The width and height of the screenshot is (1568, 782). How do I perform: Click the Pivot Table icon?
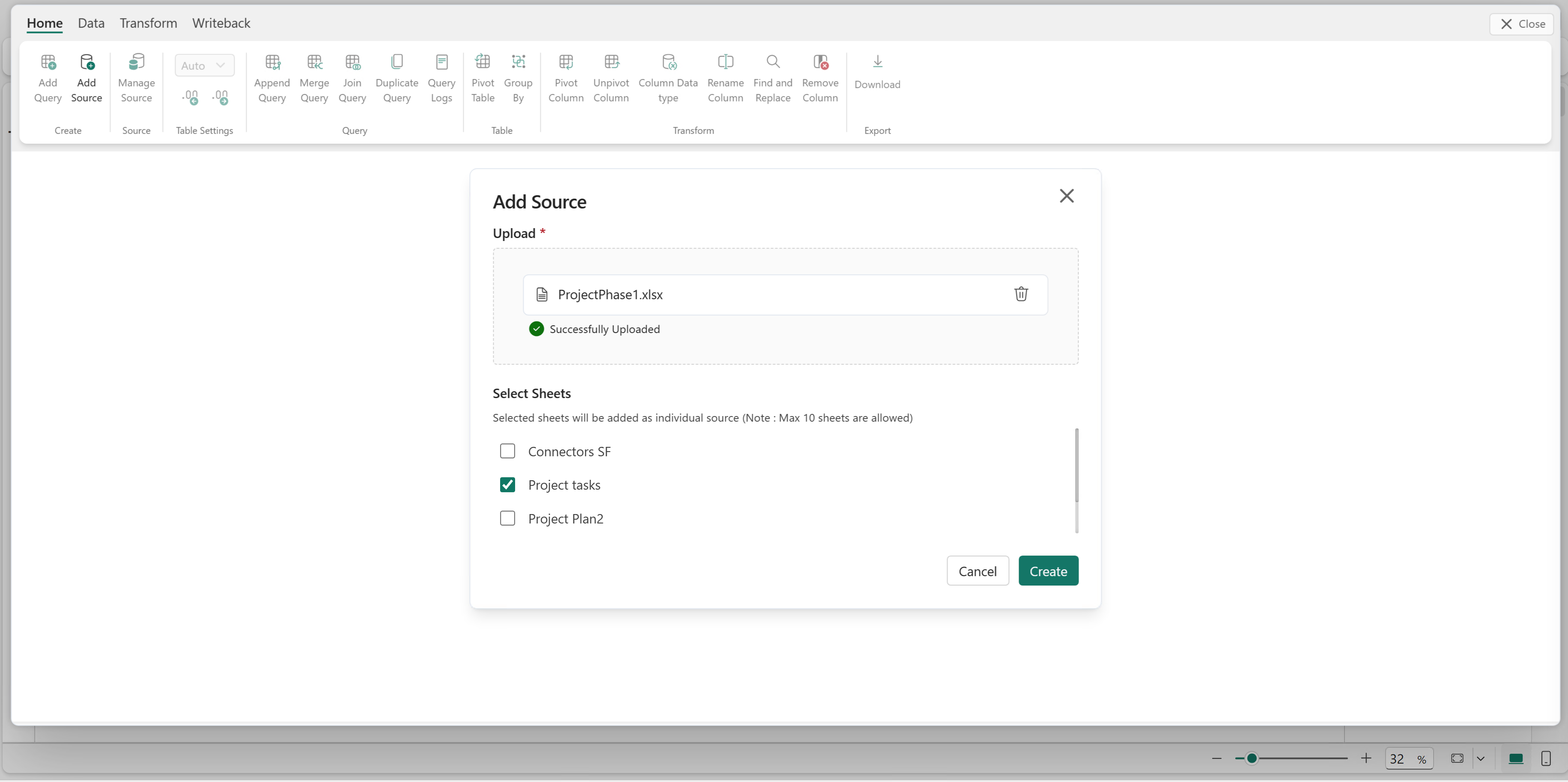click(x=483, y=62)
